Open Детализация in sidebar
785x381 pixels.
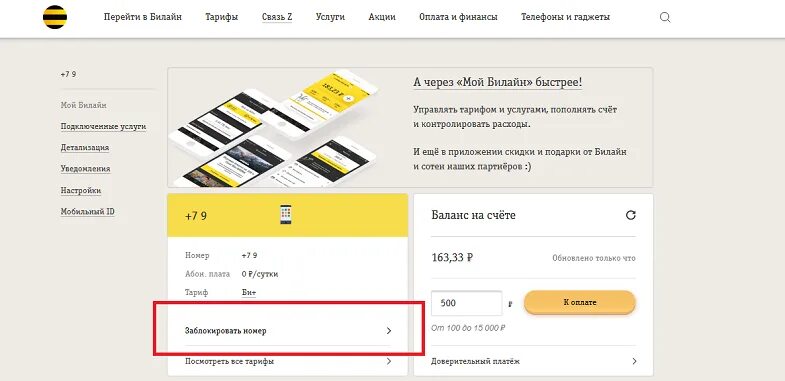pos(85,148)
